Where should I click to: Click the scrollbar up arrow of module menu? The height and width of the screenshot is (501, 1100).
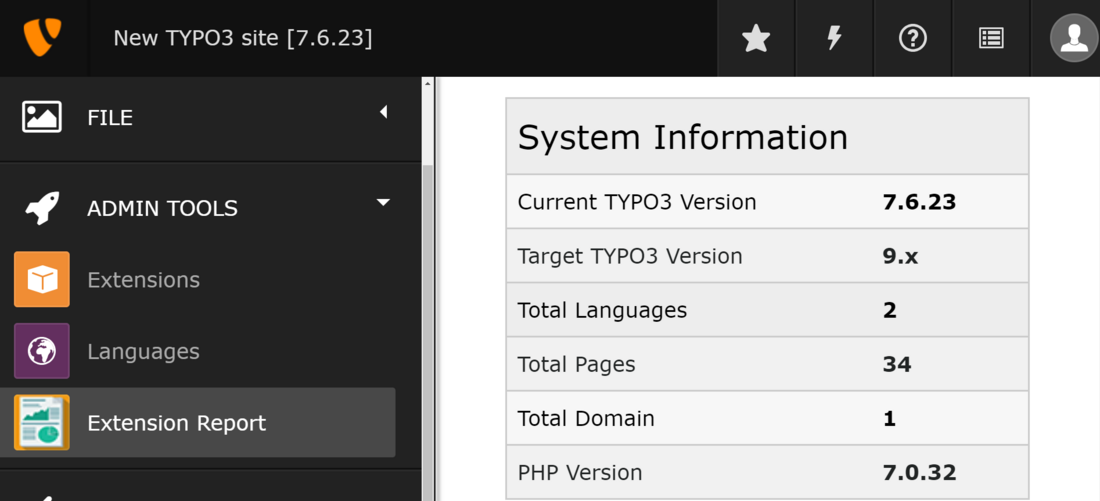pos(427,84)
